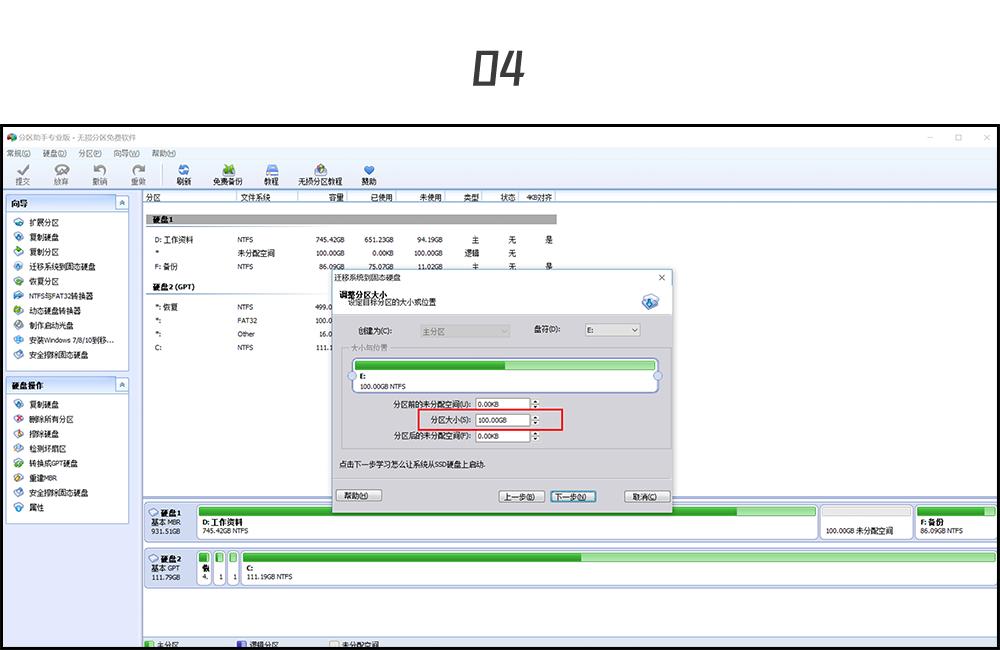Select 复制分区 in the 向导 panel
Viewport: 1000px width, 650px height.
36,252
